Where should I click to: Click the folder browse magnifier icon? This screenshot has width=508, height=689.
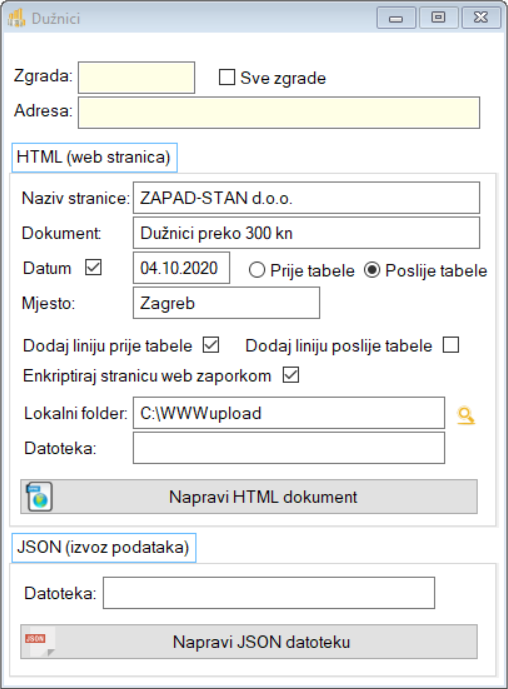click(466, 415)
